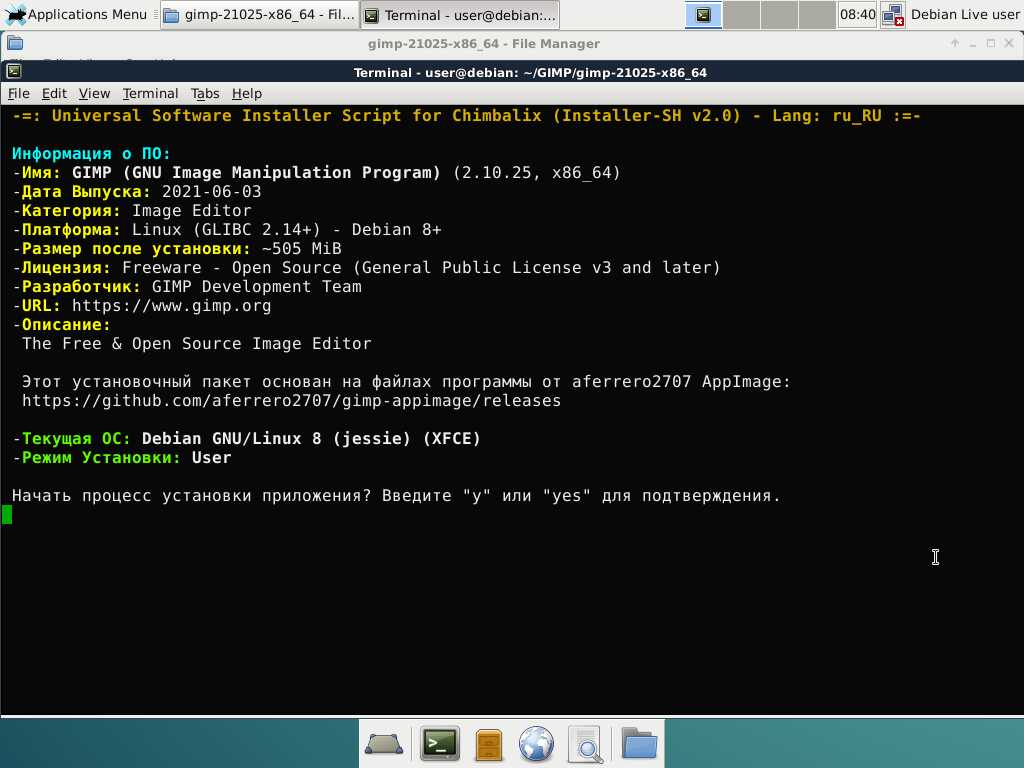
Task: Click the '~505 MiB' size value
Action: 302,248
